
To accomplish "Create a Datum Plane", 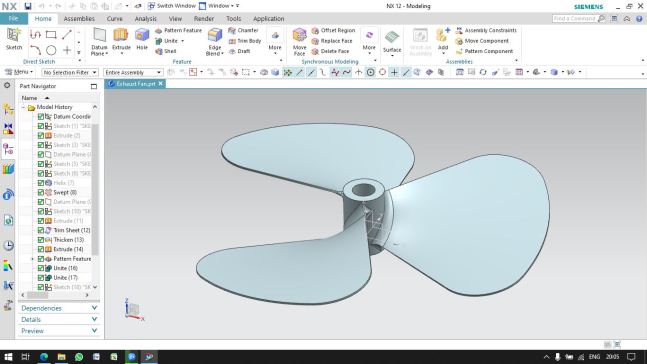I will point(99,42).
